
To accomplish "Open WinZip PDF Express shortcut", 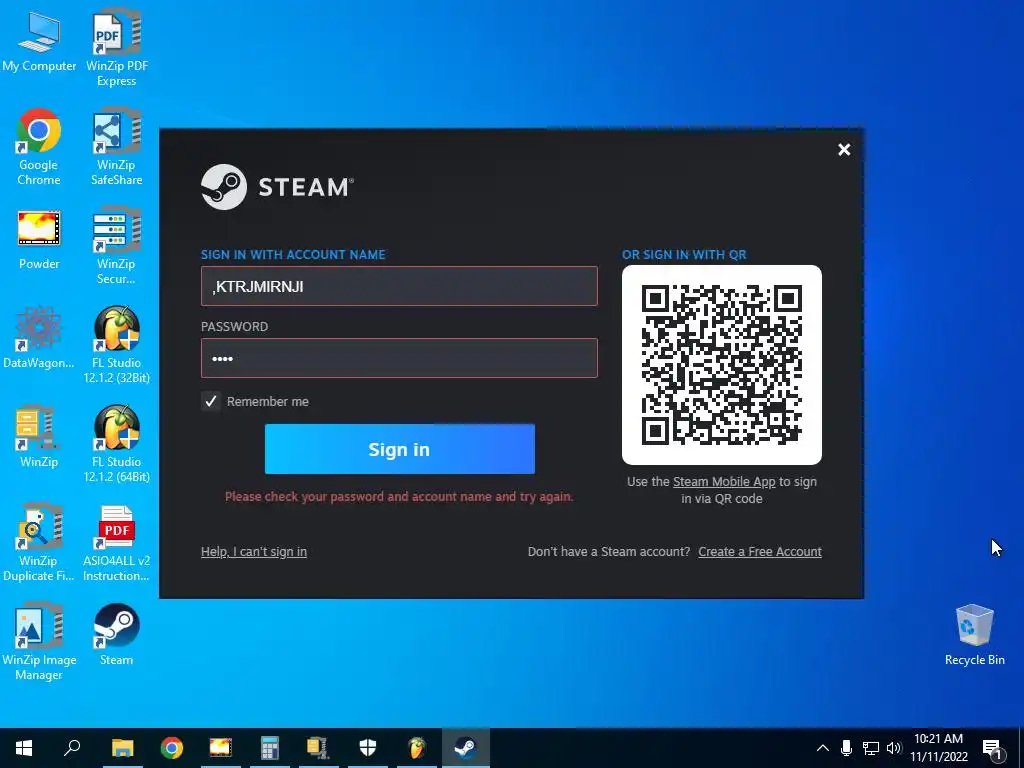I will [x=116, y=47].
